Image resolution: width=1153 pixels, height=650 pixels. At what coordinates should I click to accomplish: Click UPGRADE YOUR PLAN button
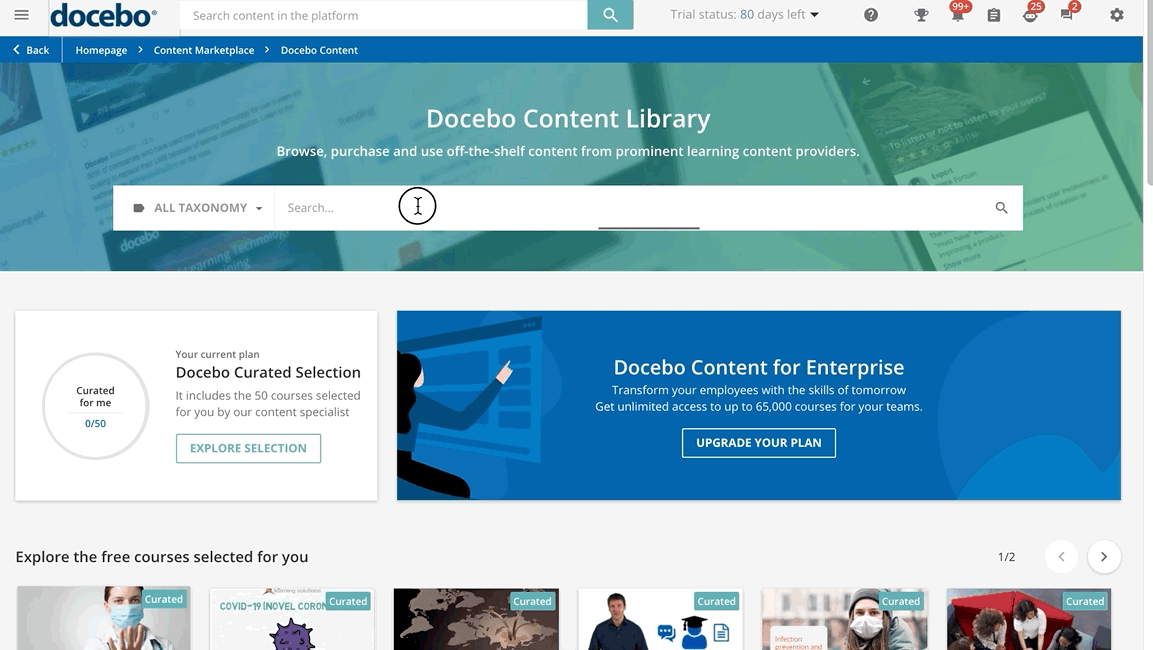click(x=759, y=443)
